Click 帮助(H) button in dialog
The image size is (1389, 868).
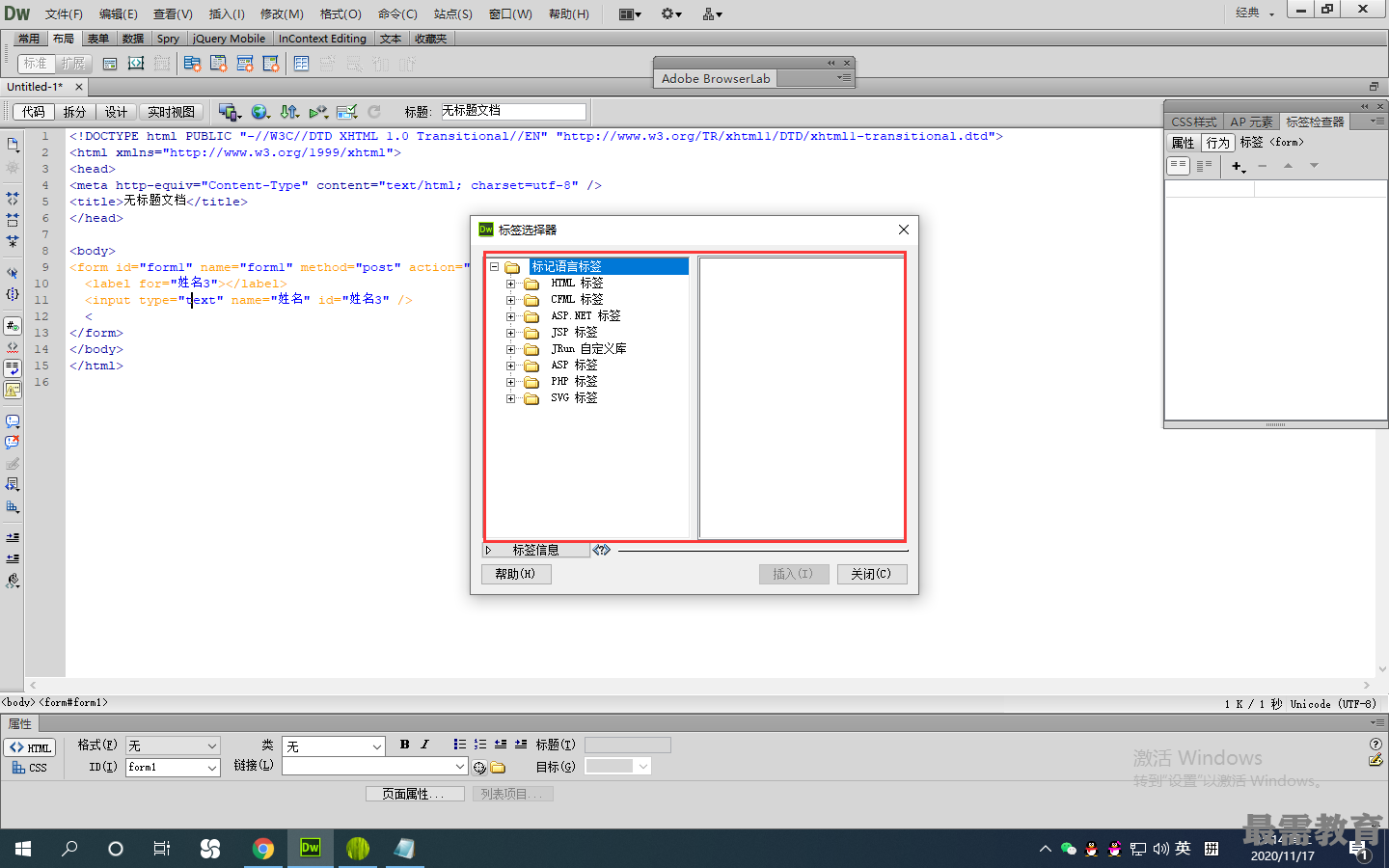tap(515, 574)
